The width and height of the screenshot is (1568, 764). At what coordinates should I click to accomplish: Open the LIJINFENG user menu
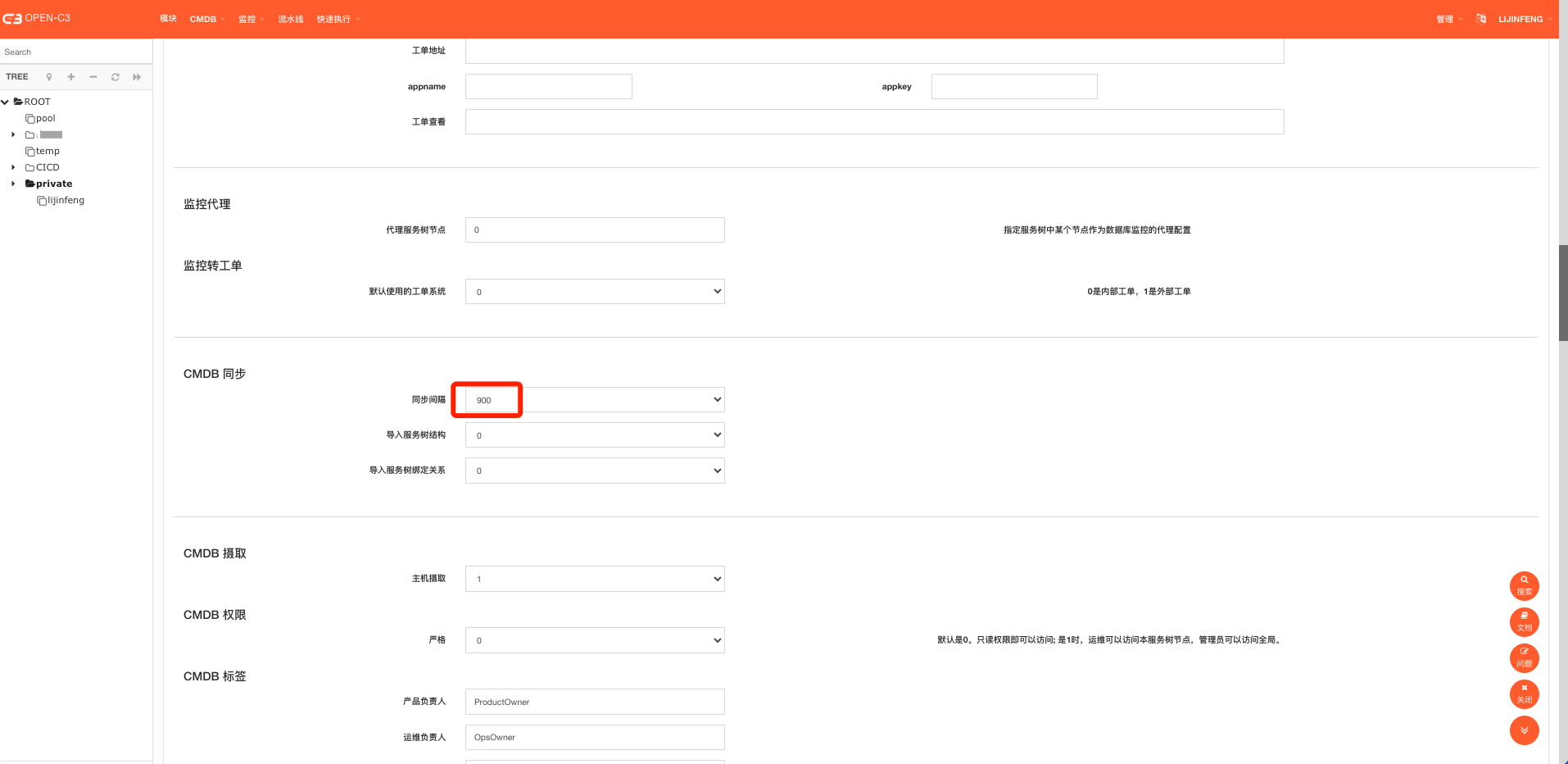1525,19
